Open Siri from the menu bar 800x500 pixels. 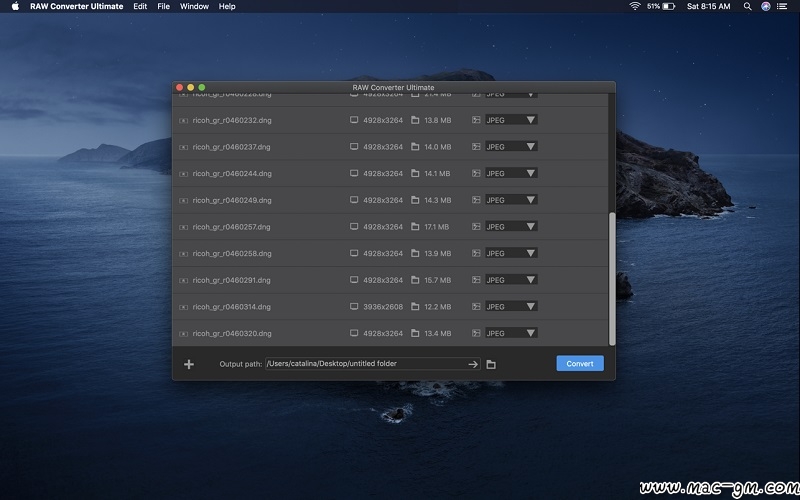pyautogui.click(x=766, y=6)
